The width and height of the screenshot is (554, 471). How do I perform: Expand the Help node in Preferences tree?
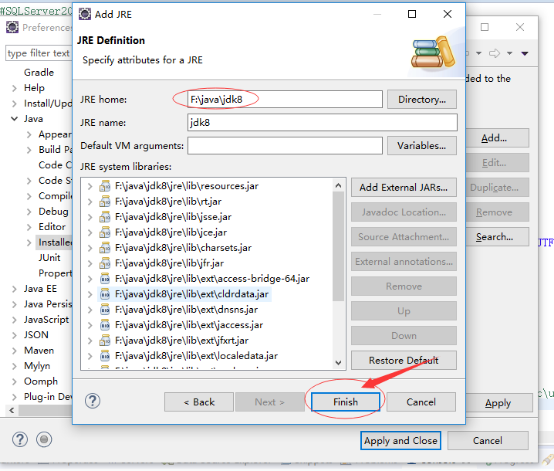pyautogui.click(x=14, y=88)
